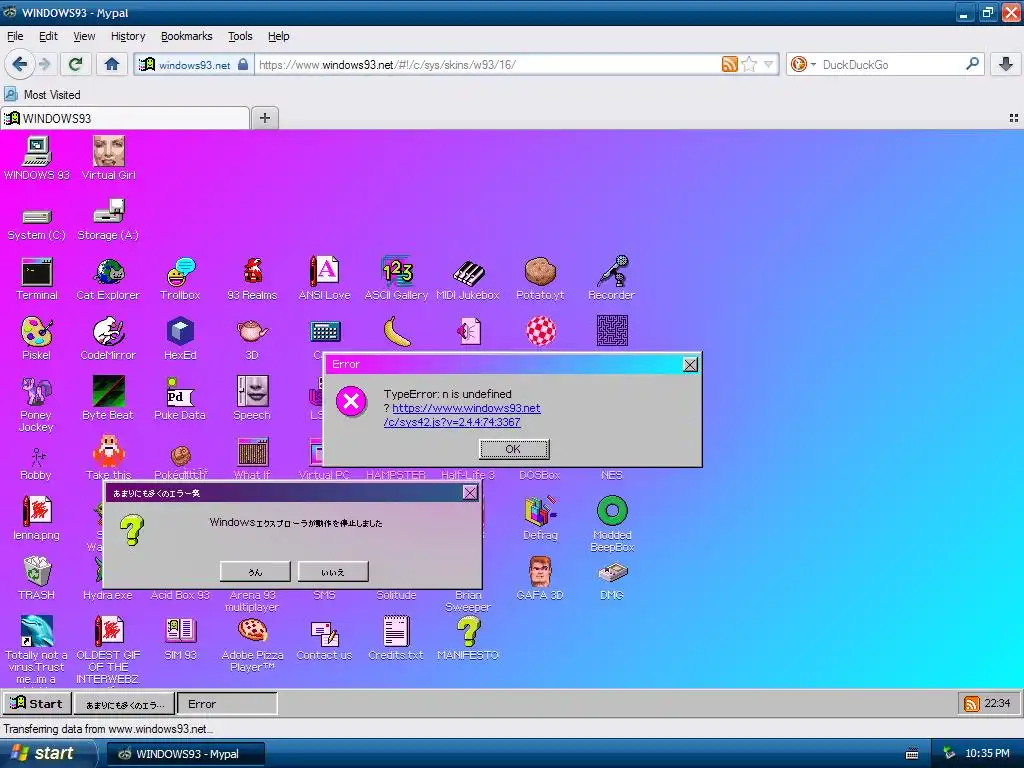Bookmark this page with the star

[749, 64]
